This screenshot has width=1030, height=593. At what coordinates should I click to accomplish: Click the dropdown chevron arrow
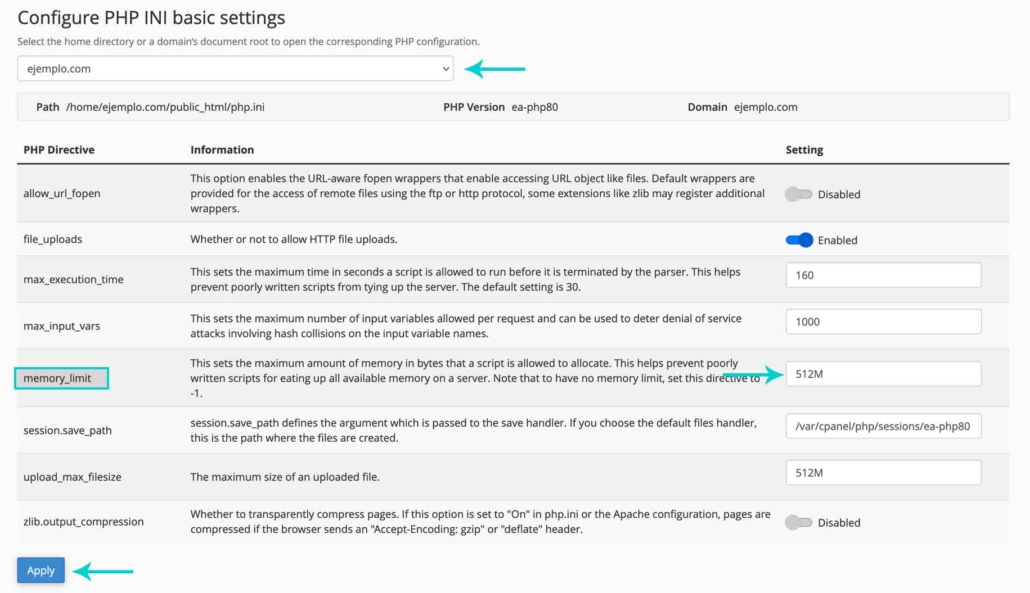(446, 69)
